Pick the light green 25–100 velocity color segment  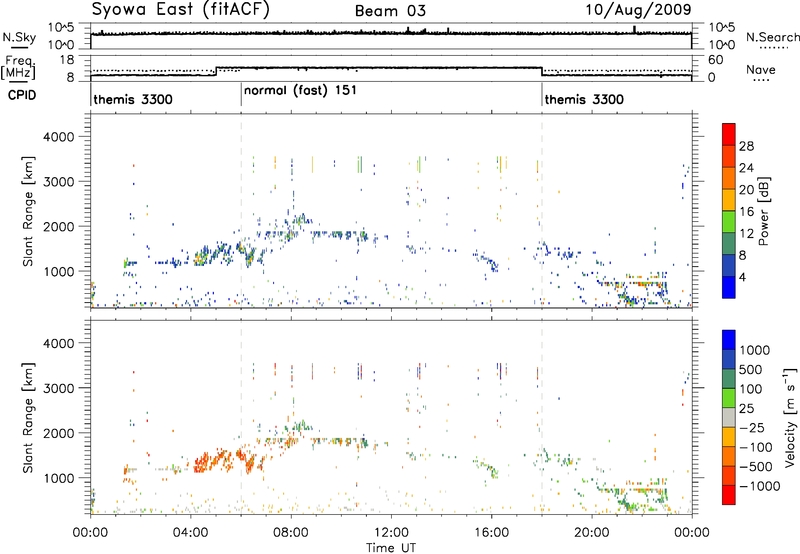729,398
